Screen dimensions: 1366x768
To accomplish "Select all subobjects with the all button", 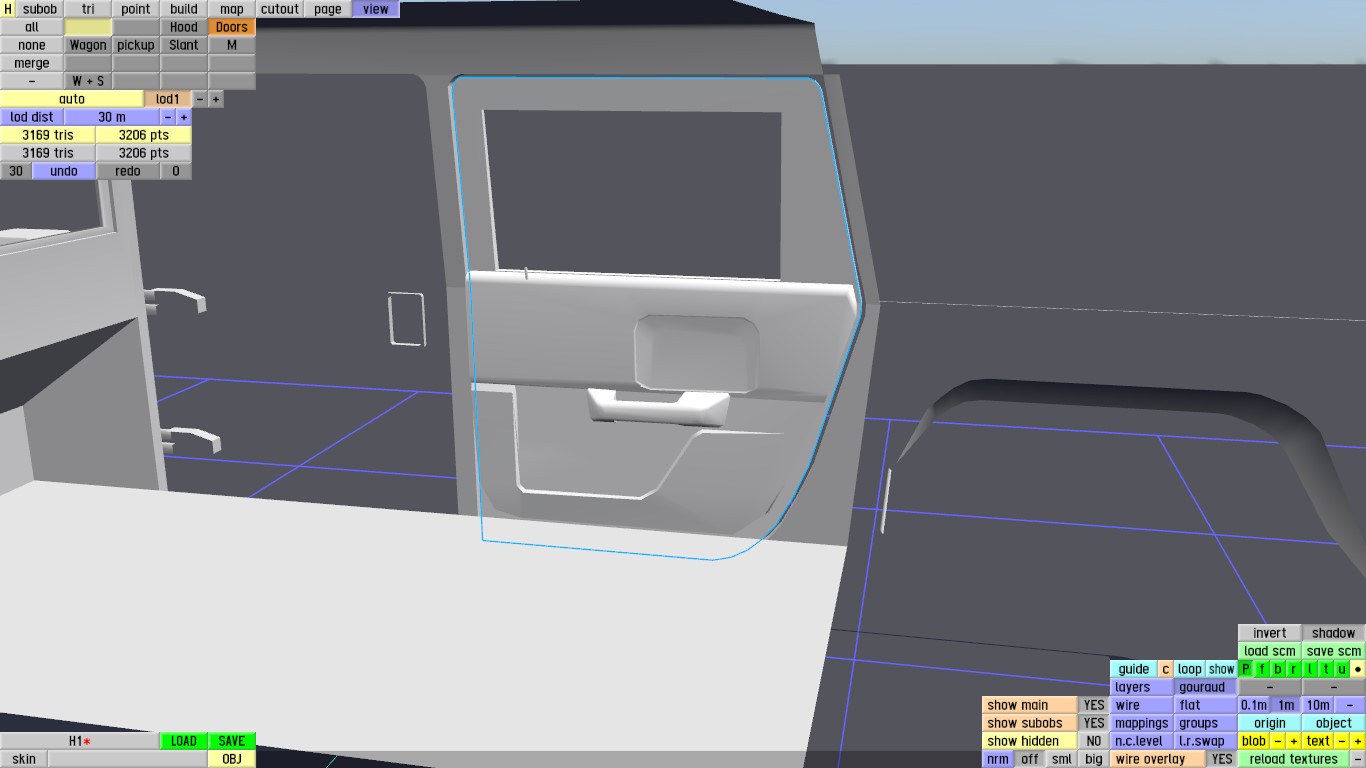I will 32,27.
